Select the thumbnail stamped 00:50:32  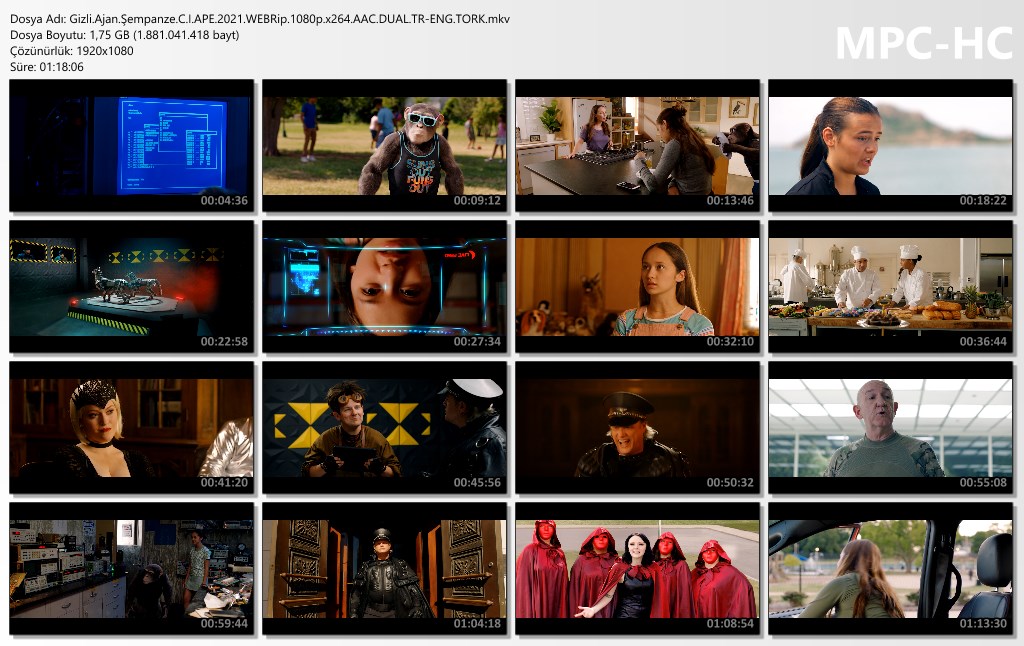pos(637,428)
